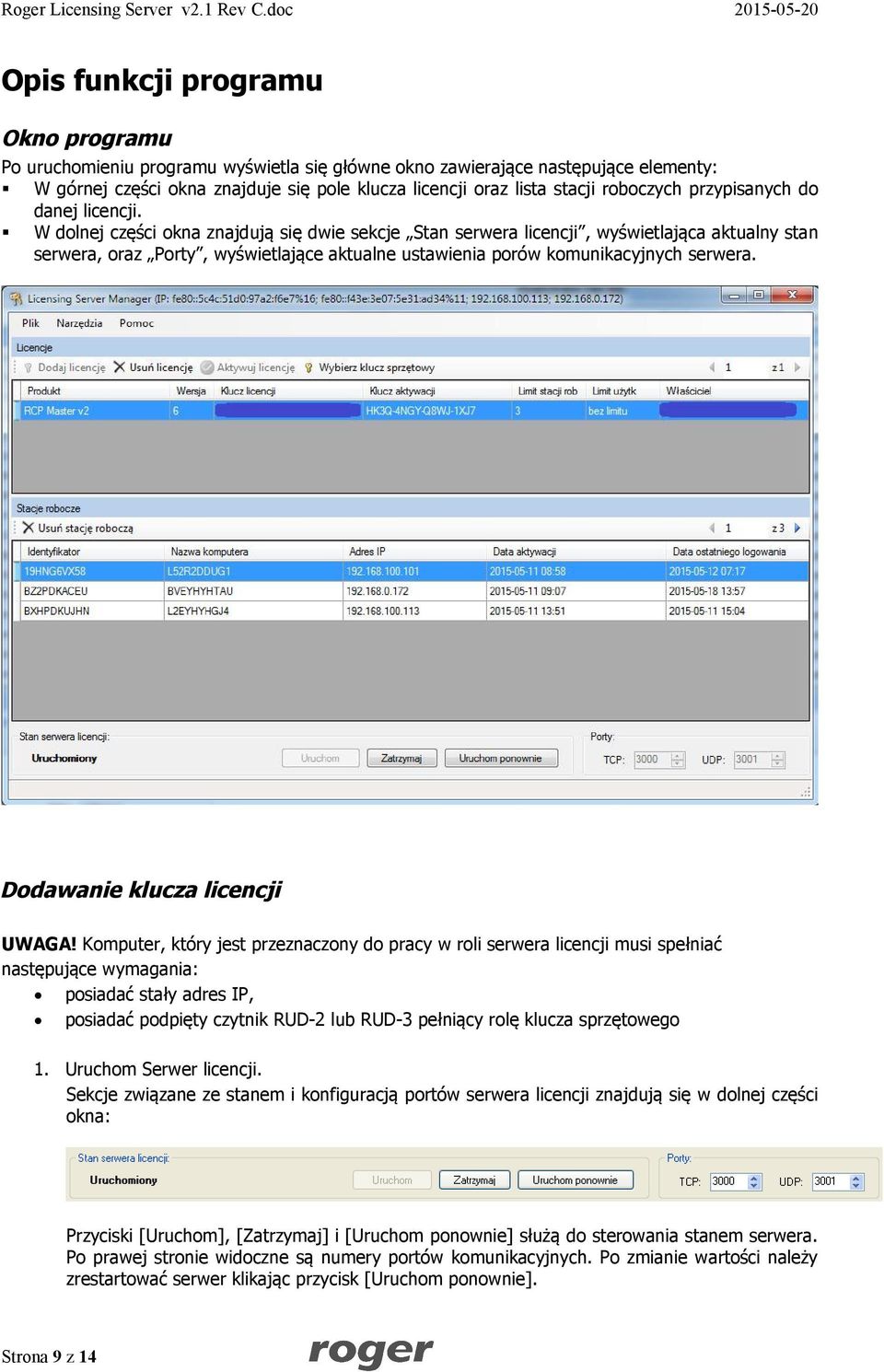
Task: Click Zatrzymaj button in full manager window
Action: [401, 759]
